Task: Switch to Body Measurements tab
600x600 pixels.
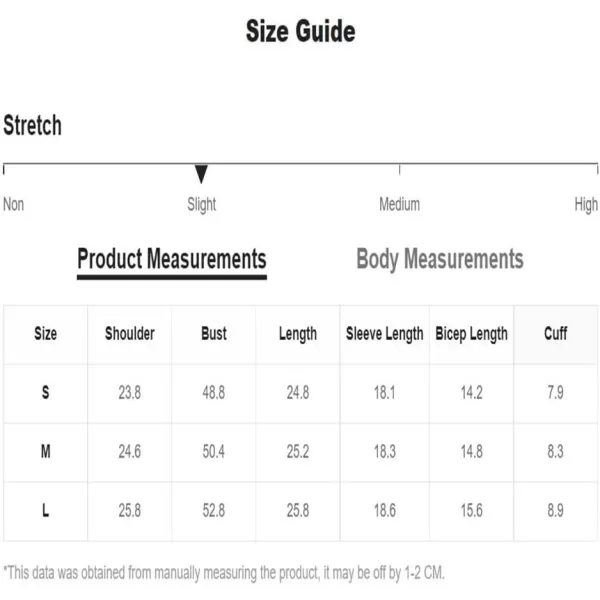Action: [440, 259]
